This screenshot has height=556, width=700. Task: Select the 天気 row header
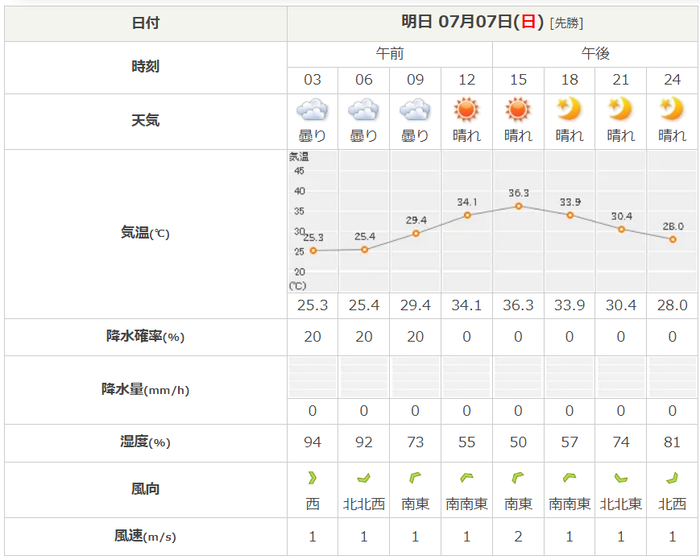tap(146, 120)
